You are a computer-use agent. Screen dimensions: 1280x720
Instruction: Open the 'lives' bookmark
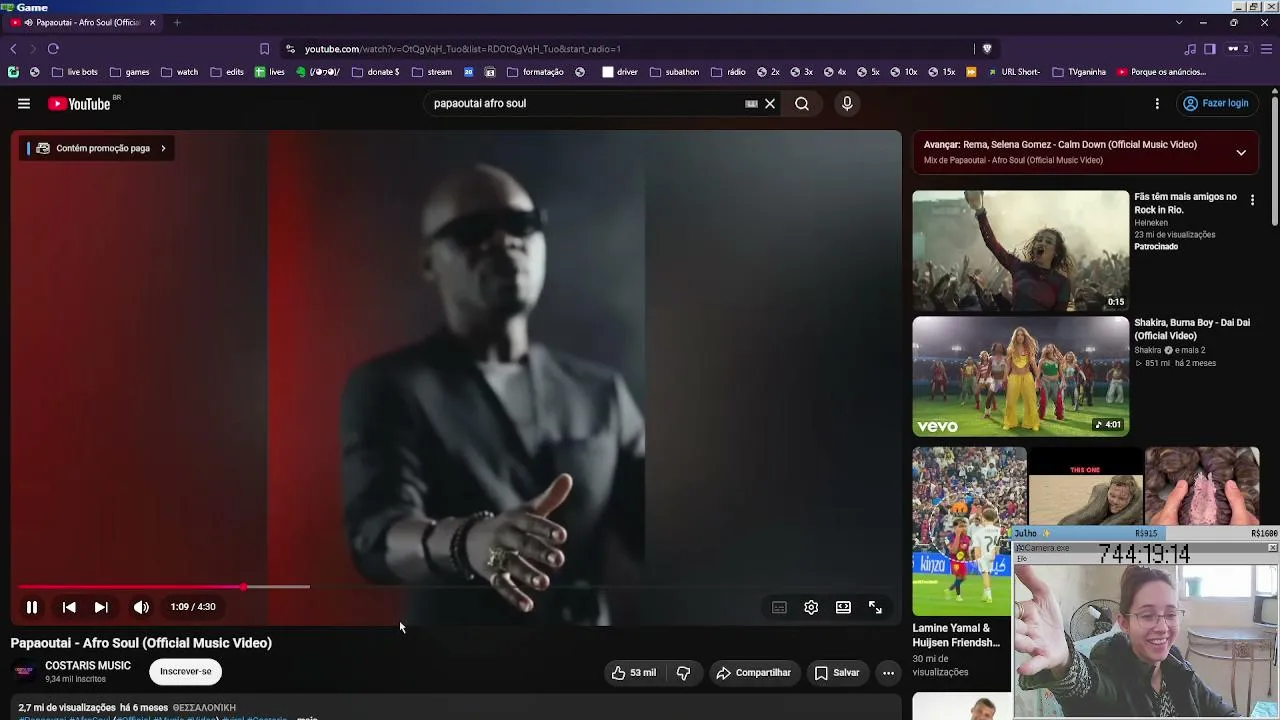270,72
